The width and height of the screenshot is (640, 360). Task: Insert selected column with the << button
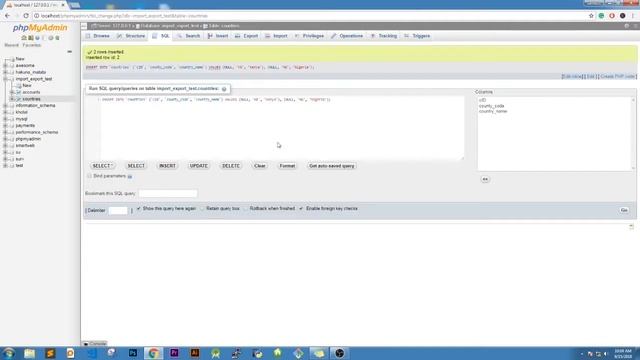[x=485, y=179]
